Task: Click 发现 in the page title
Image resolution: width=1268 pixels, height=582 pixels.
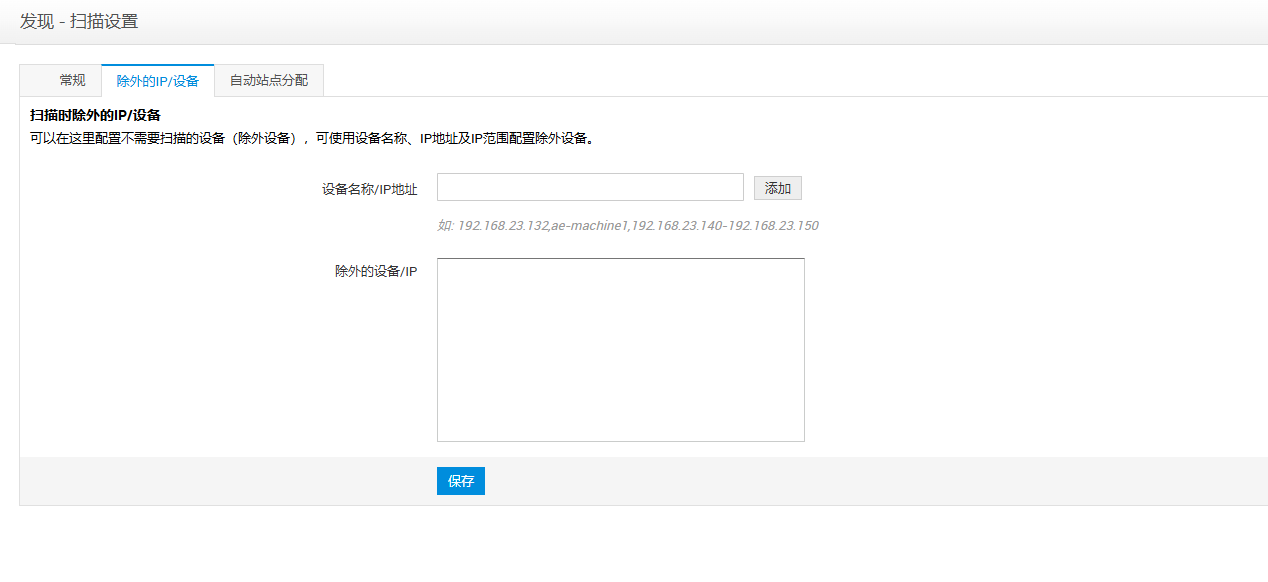Action: point(37,21)
